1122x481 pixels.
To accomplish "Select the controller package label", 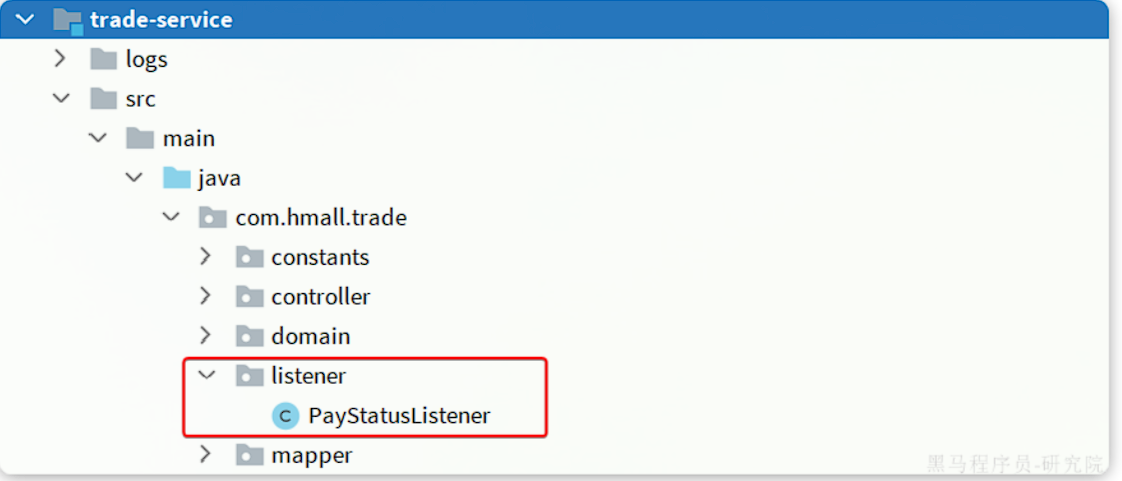I will click(320, 297).
